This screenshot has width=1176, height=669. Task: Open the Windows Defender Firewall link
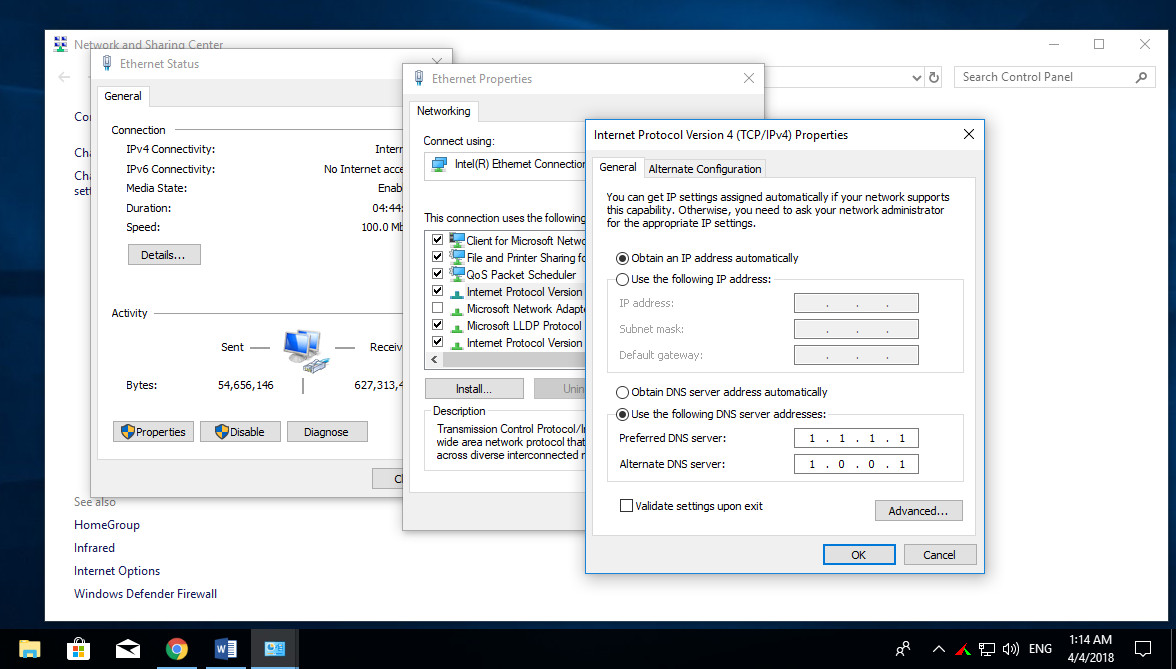[146, 594]
